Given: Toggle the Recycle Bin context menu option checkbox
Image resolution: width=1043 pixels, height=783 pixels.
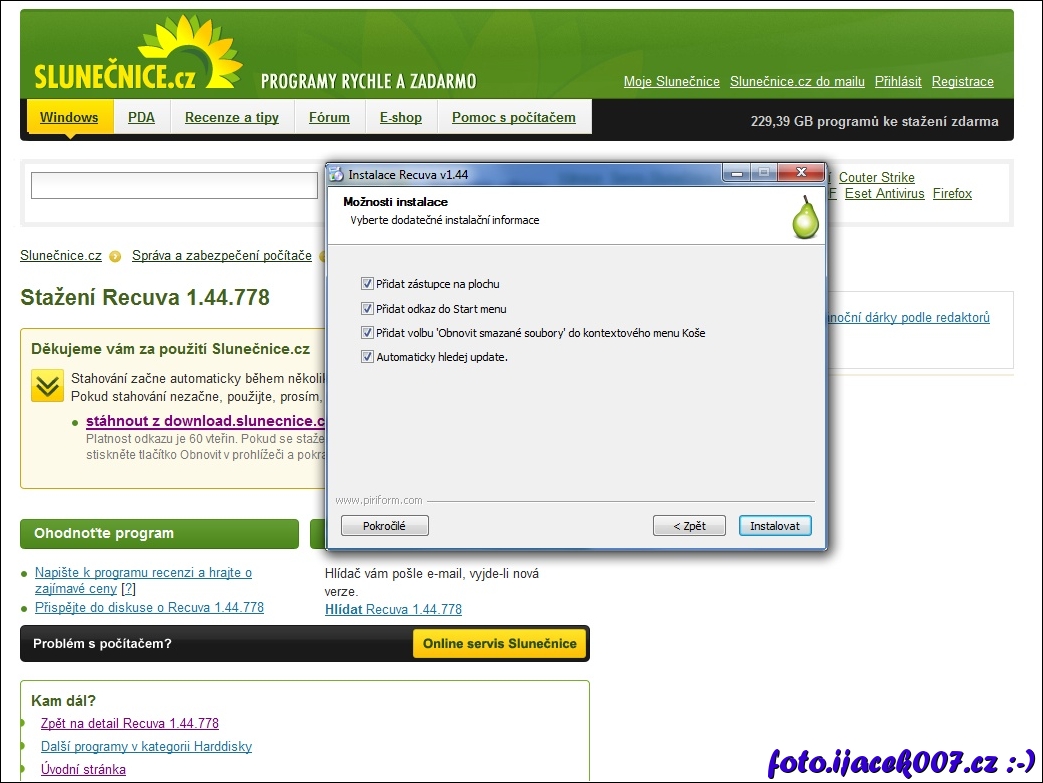Looking at the screenshot, I should (367, 333).
